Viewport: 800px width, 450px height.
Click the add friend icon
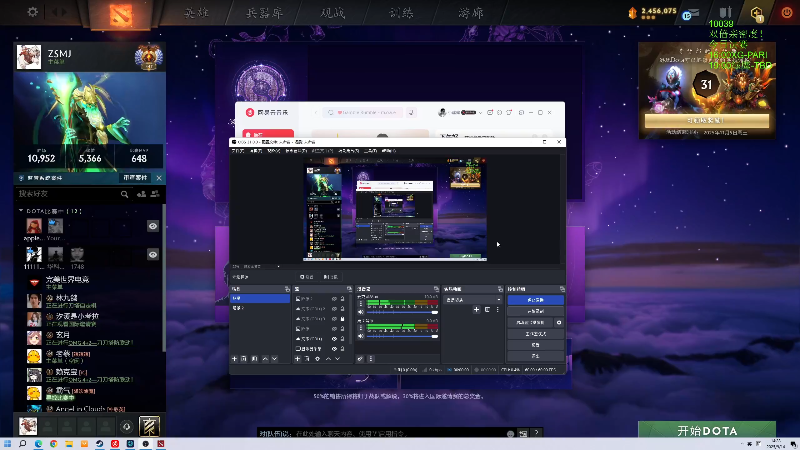click(x=141, y=194)
